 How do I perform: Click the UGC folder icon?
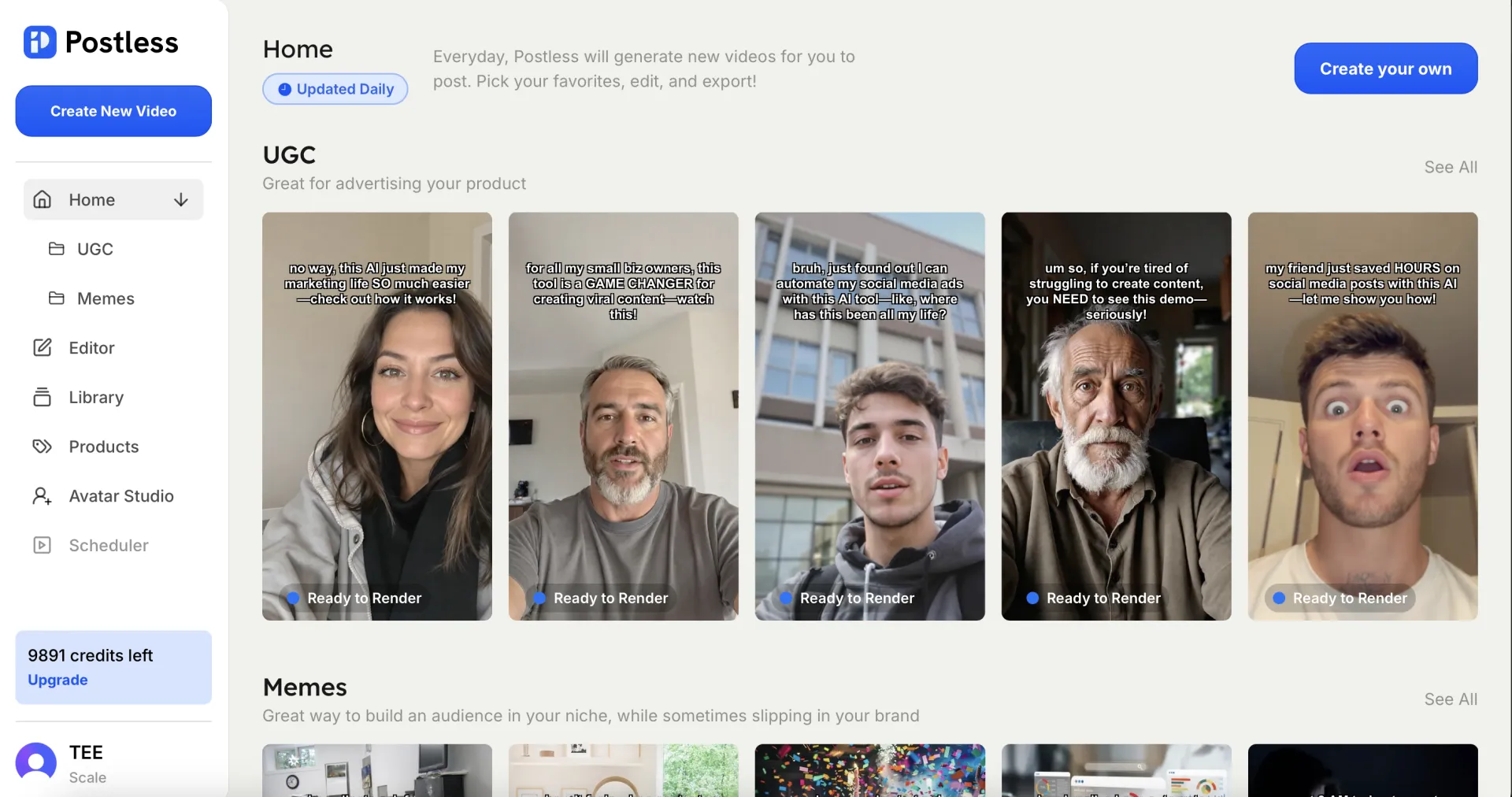pos(57,249)
